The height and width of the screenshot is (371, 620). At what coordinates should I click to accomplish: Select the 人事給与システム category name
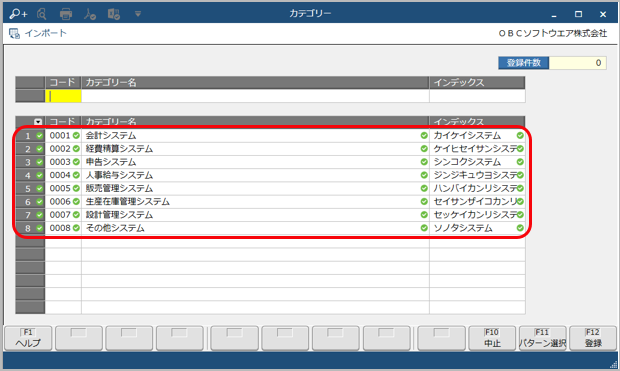click(x=119, y=175)
